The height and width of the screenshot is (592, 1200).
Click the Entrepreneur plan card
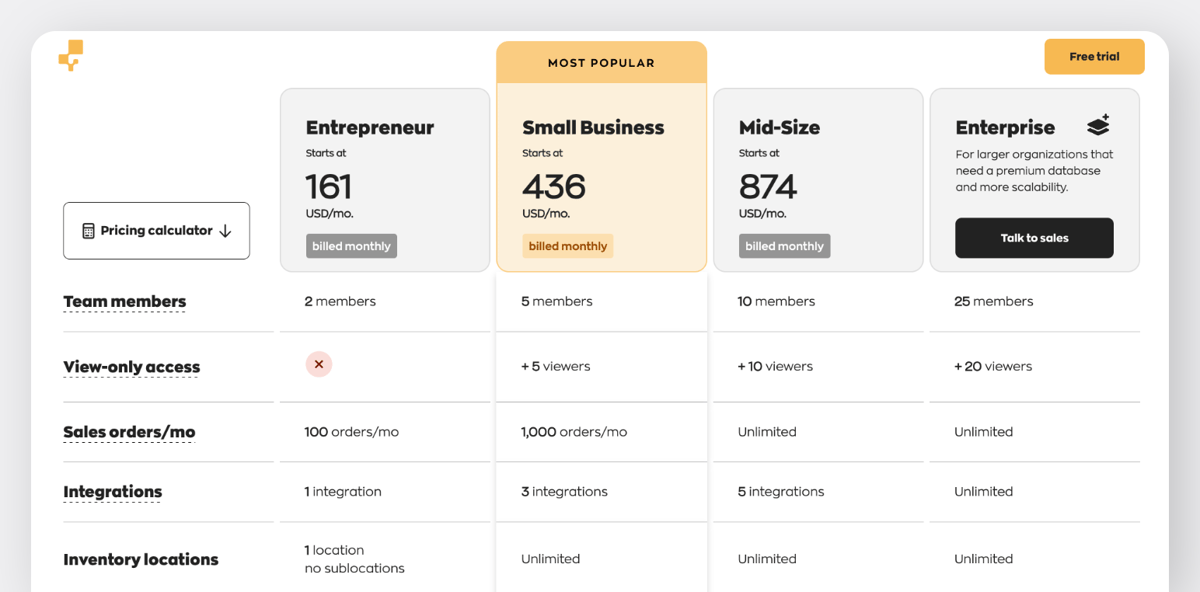(385, 180)
